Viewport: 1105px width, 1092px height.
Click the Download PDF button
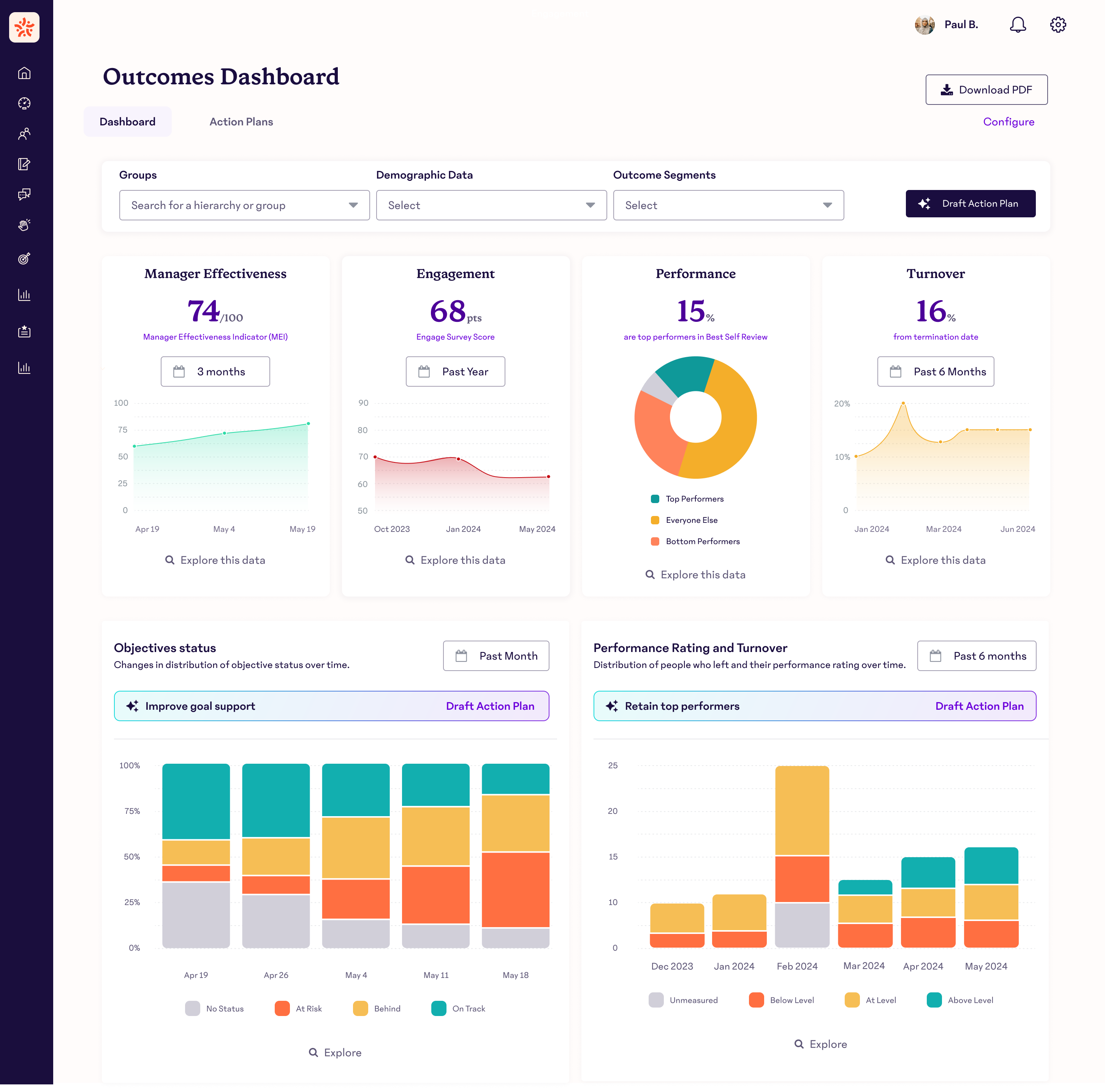pyautogui.click(x=986, y=90)
